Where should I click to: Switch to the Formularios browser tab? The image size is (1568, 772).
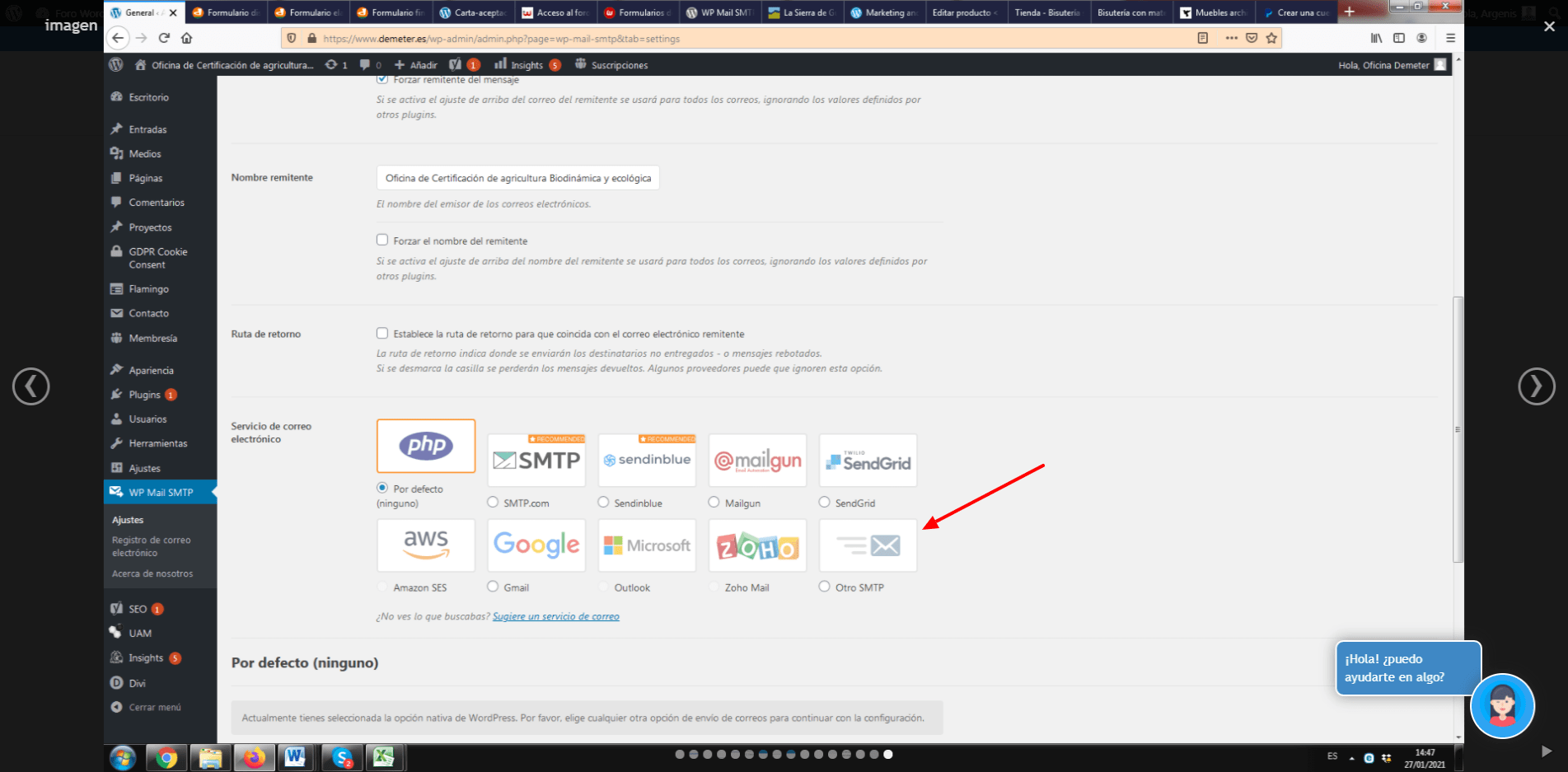639,12
